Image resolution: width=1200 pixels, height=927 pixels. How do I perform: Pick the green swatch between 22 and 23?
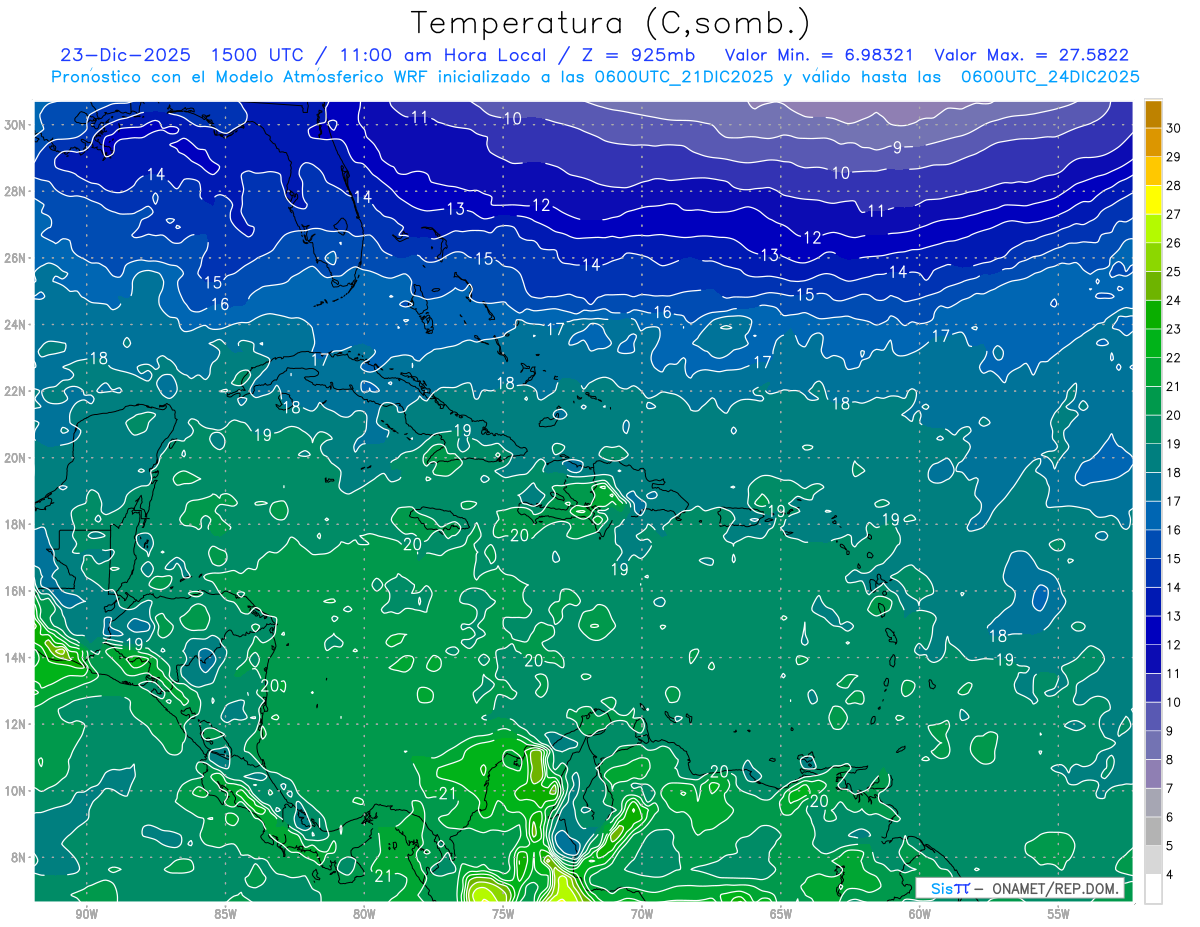coord(1154,344)
